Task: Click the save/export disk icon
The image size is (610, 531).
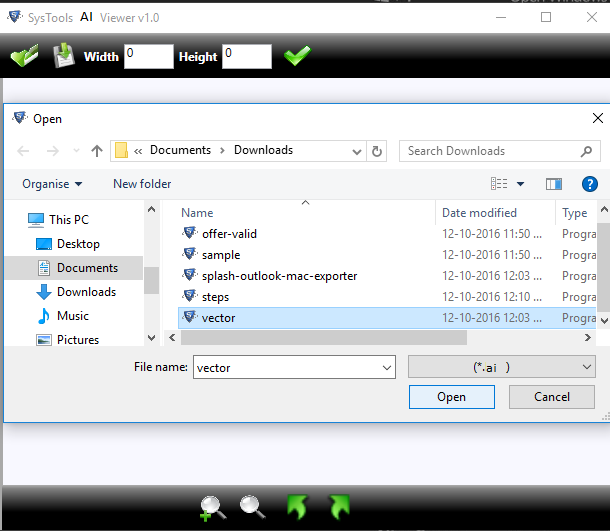Action: tap(64, 56)
